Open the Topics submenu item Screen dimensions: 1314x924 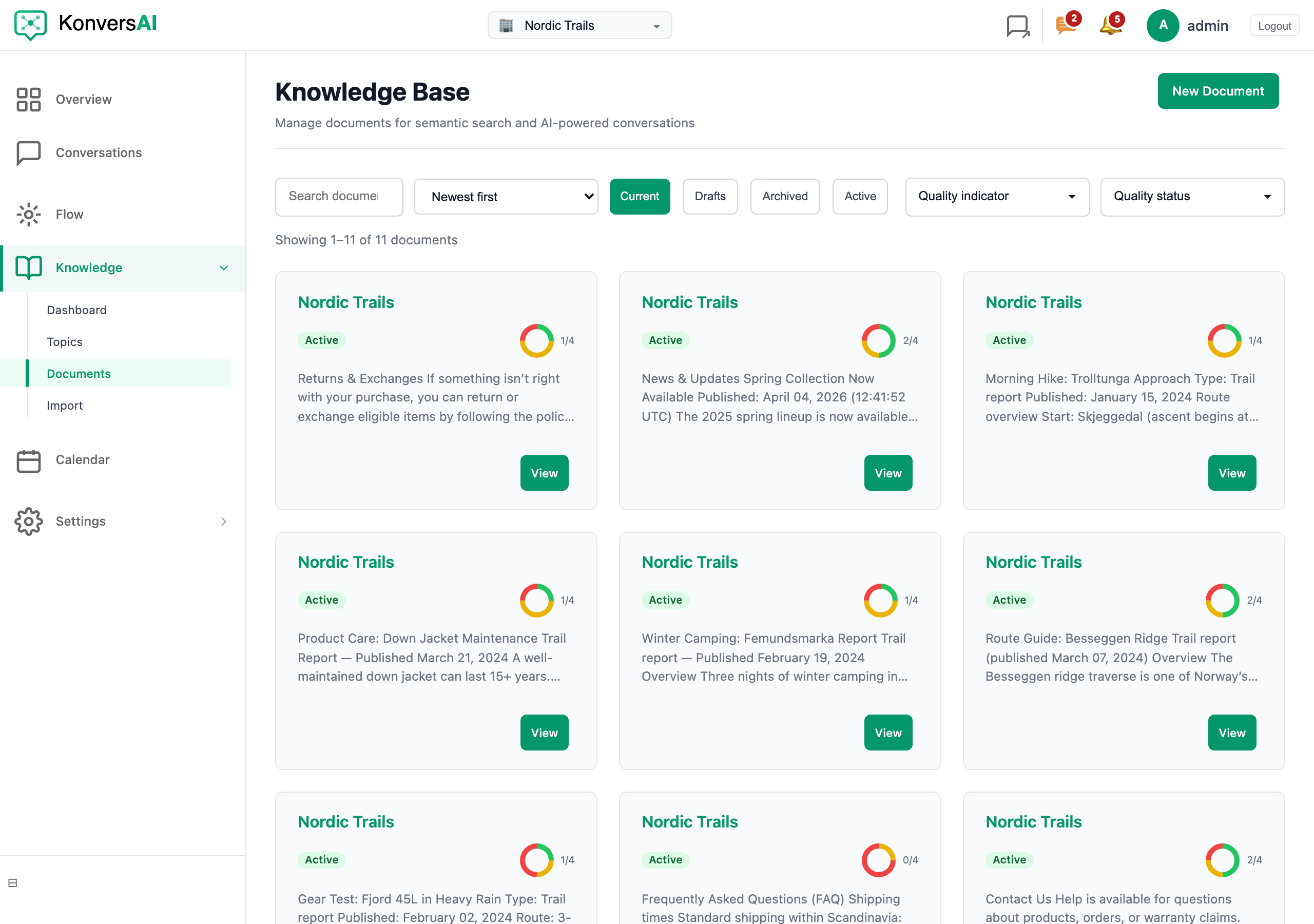[x=65, y=342]
